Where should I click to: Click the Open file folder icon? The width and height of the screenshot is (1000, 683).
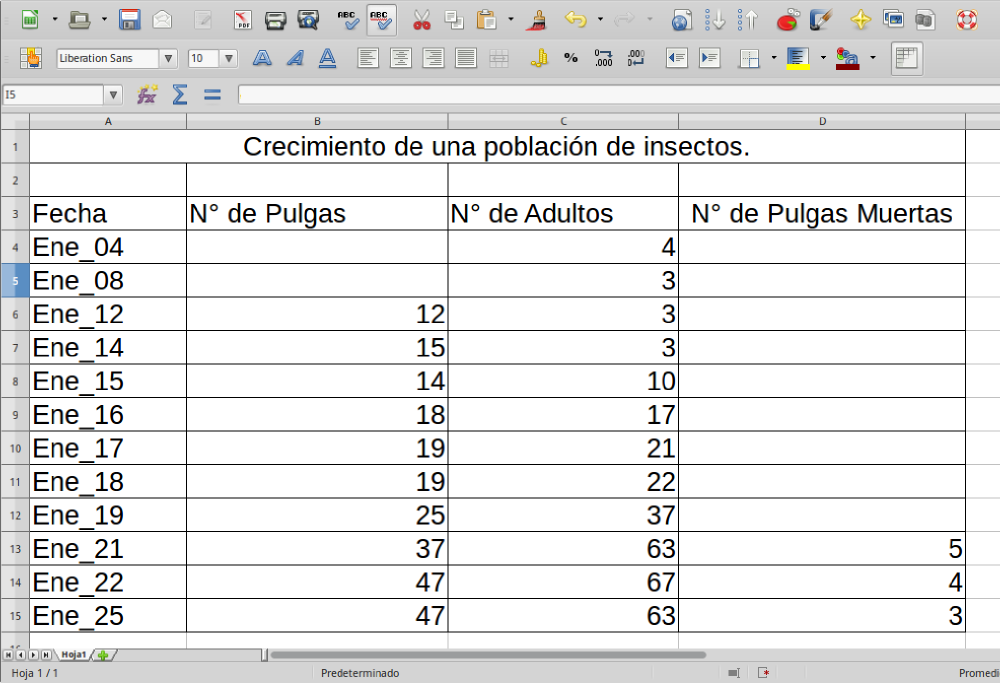80,20
